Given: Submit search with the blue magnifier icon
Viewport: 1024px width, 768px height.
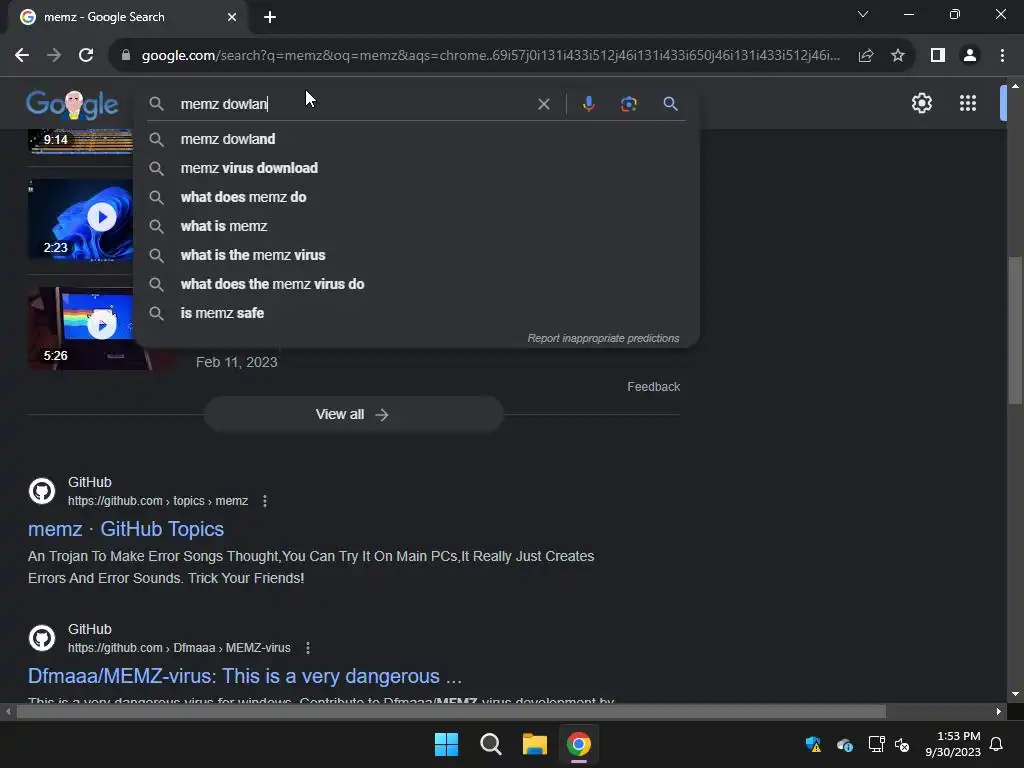Looking at the screenshot, I should 670,104.
